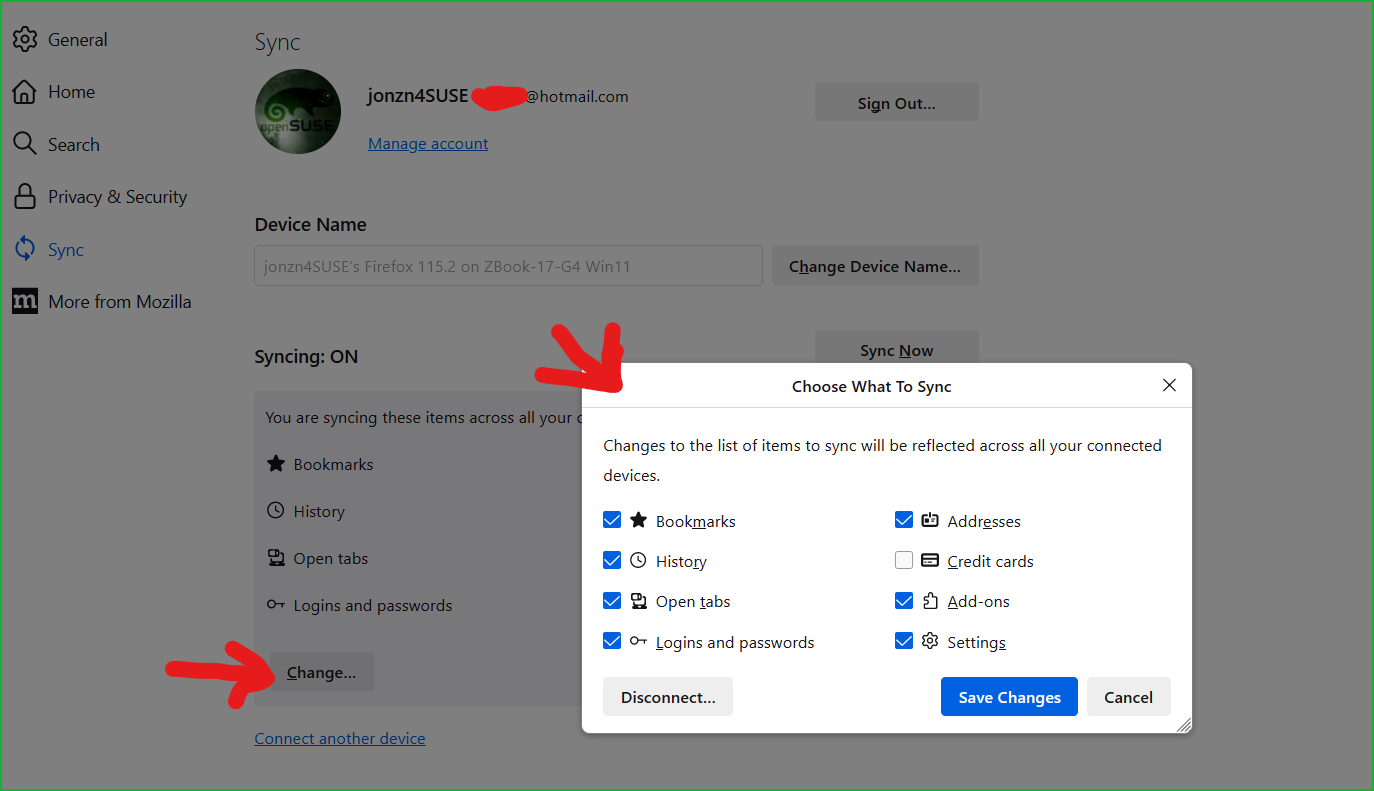Screen dimensions: 1374x791
Task: Open the General settings gear icon
Action: (24, 40)
